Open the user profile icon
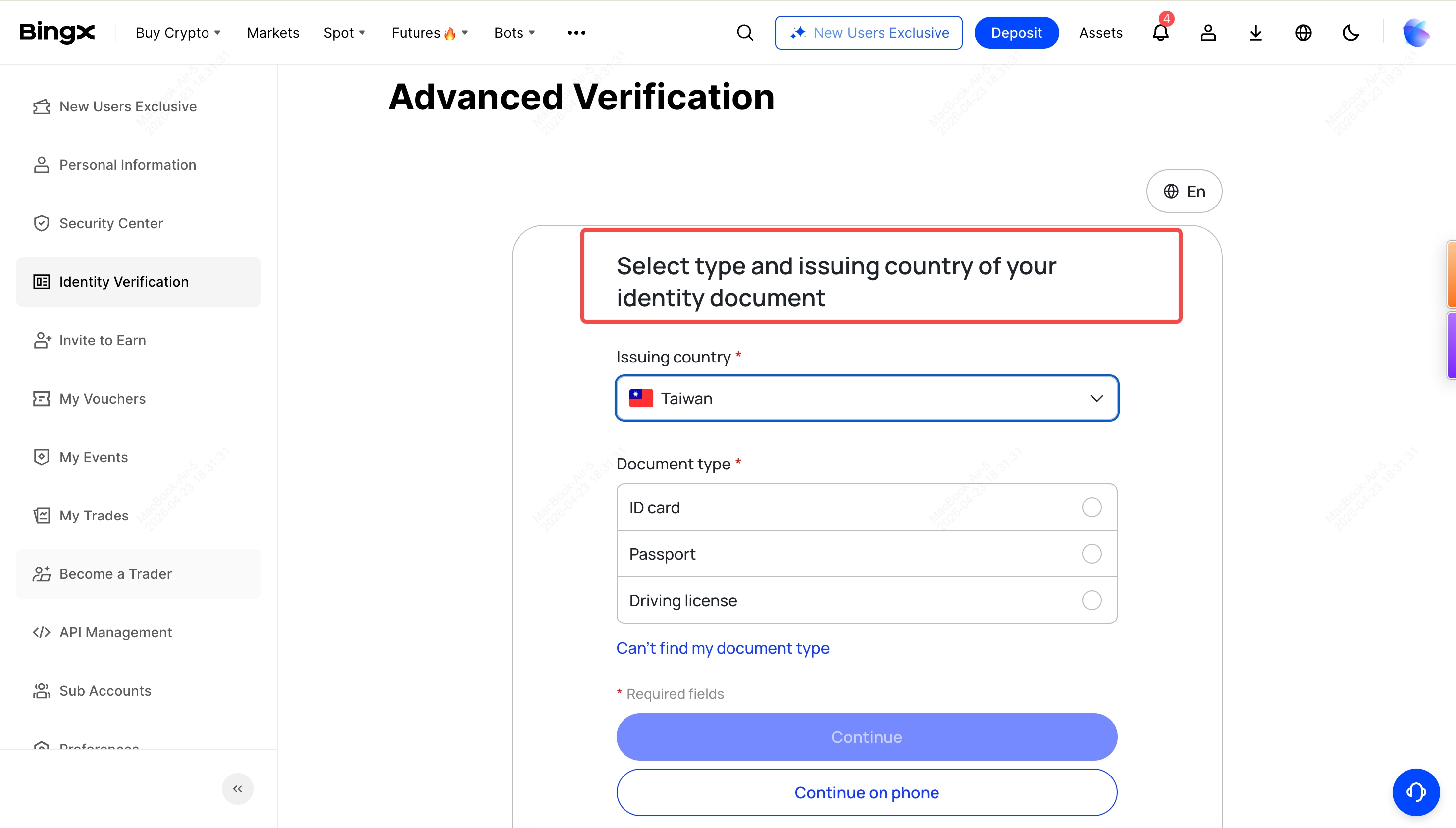Viewport: 1456px width, 828px height. coord(1208,33)
